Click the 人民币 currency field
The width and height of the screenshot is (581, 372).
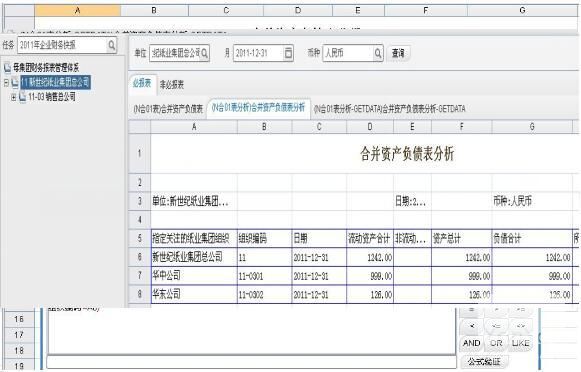[353, 53]
